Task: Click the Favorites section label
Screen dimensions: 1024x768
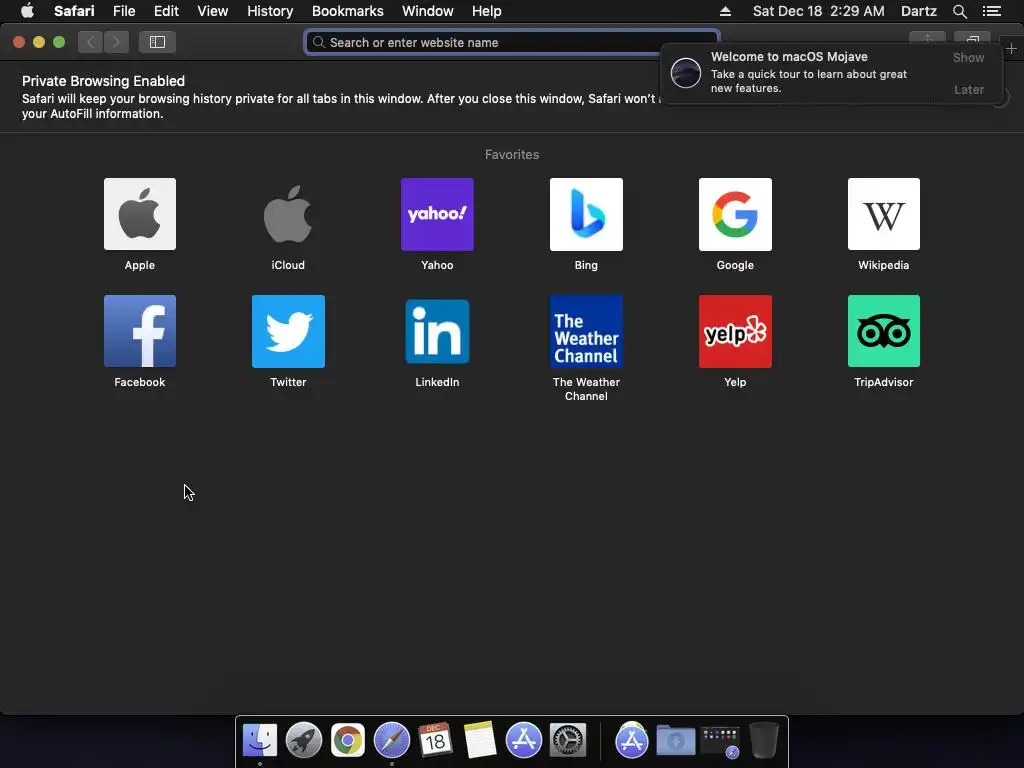Action: 512,155
